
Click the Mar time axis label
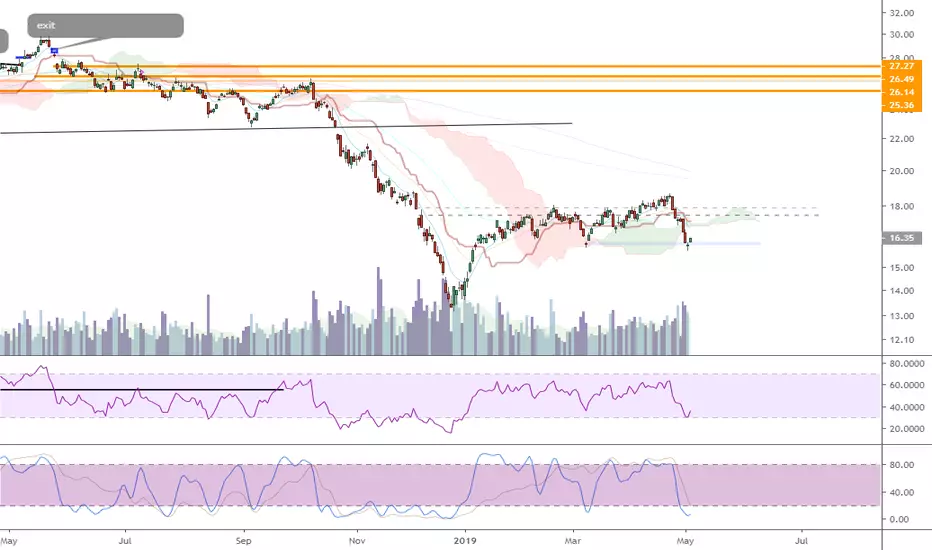[x=572, y=540]
